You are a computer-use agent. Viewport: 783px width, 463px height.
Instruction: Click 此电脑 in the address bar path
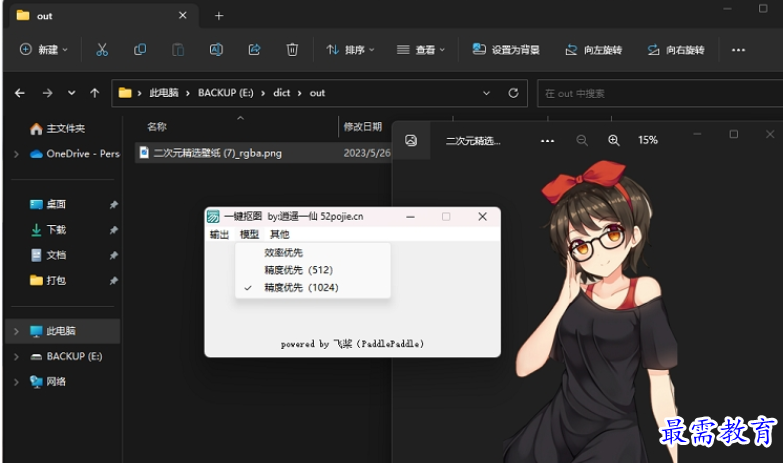pyautogui.click(x=164, y=93)
